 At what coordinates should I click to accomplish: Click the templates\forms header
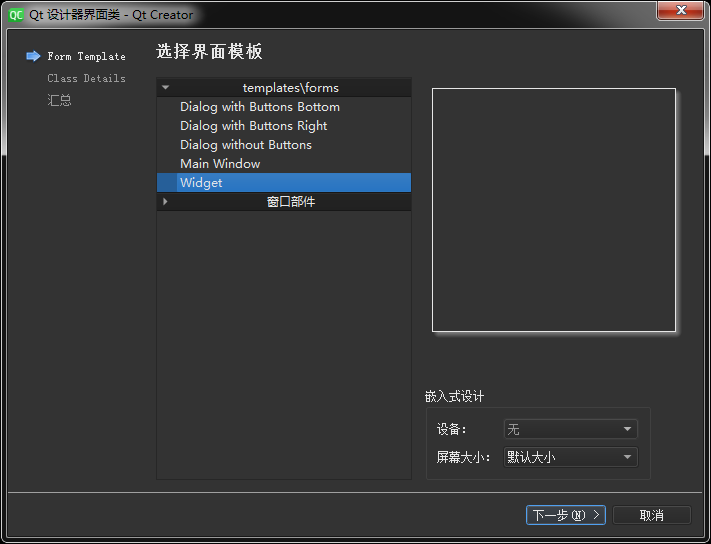coord(284,87)
